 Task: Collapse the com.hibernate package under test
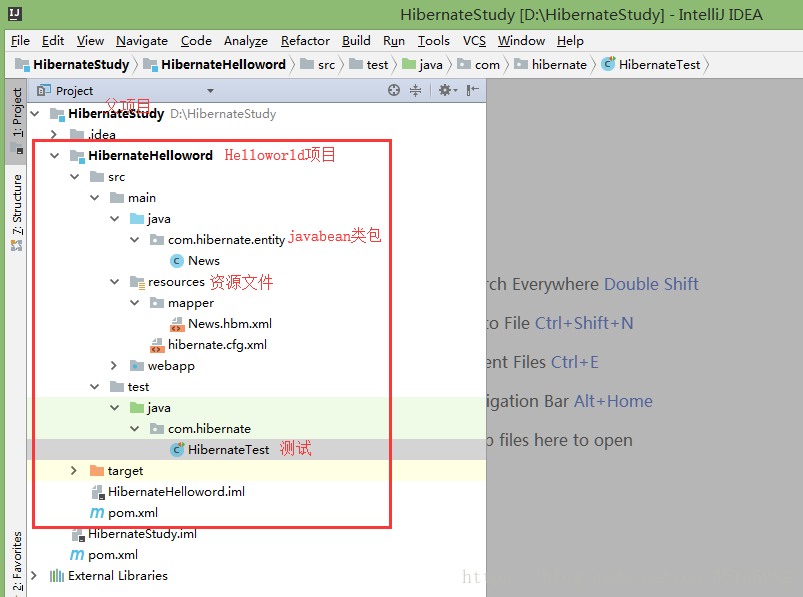pyautogui.click(x=135, y=429)
